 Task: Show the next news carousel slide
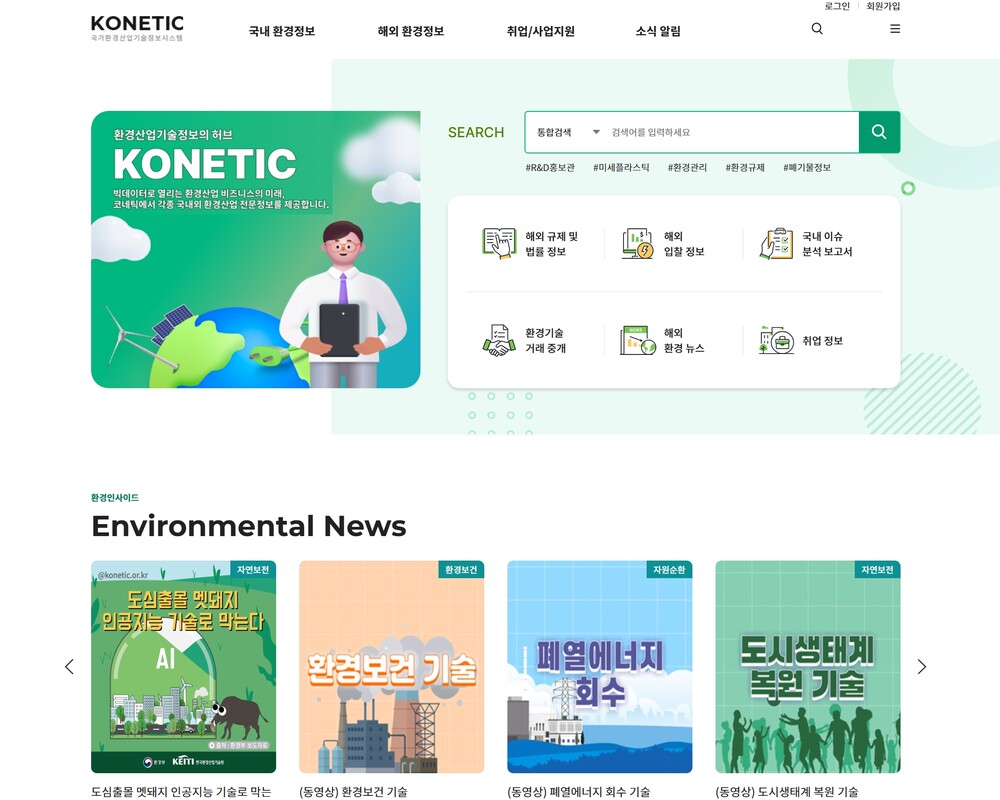[921, 667]
